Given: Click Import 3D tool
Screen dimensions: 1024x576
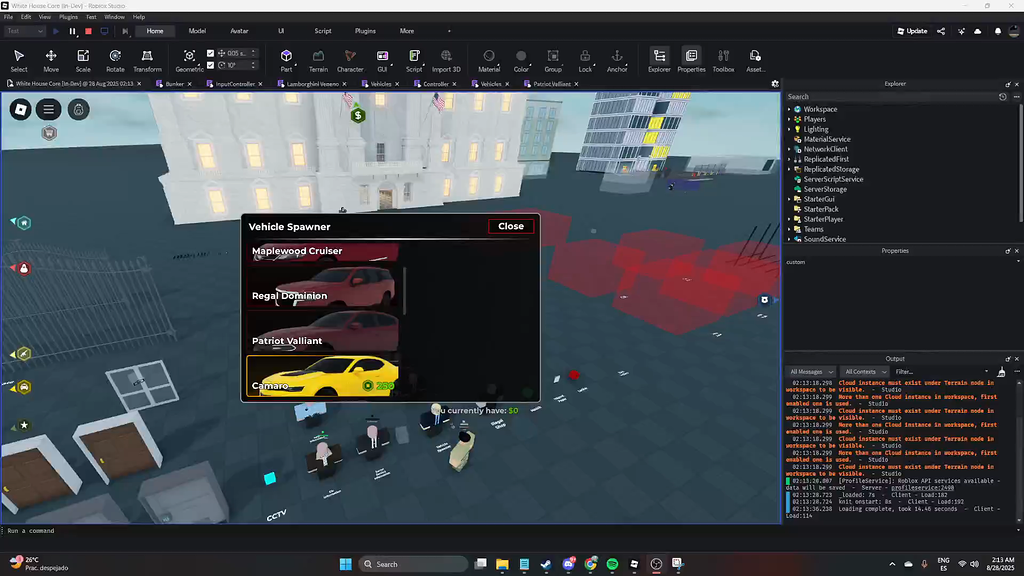Looking at the screenshot, I should 446,60.
